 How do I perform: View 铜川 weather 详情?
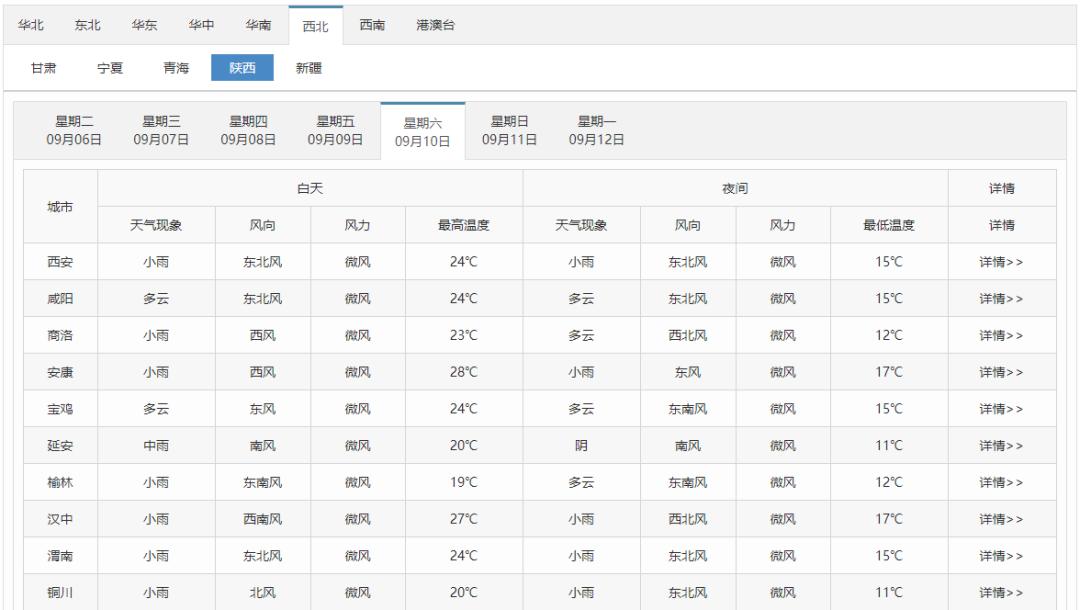point(1001,593)
